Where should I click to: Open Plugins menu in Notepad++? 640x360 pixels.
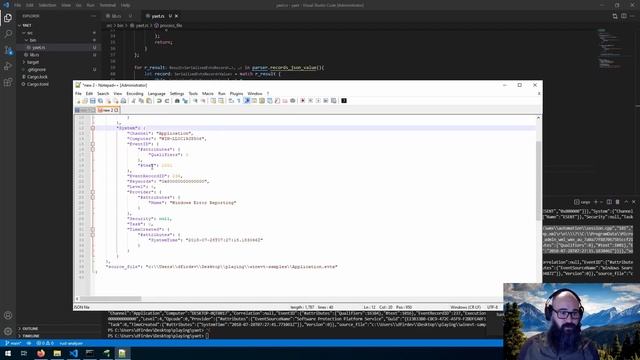click(x=236, y=93)
